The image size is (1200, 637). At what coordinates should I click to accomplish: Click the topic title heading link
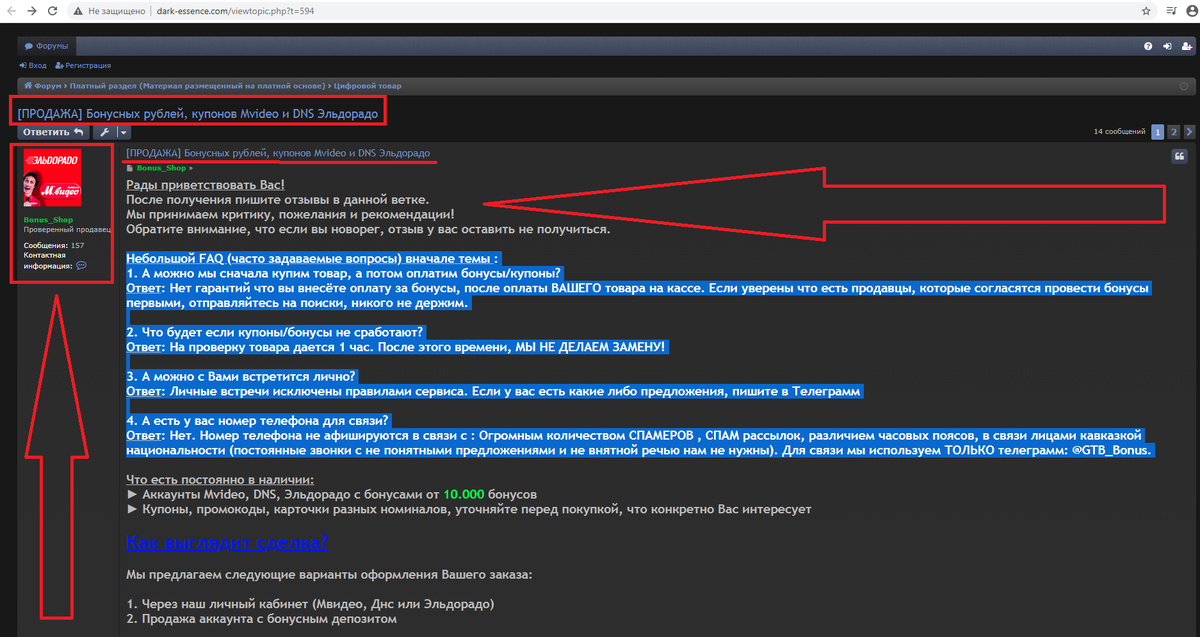[x=198, y=114]
